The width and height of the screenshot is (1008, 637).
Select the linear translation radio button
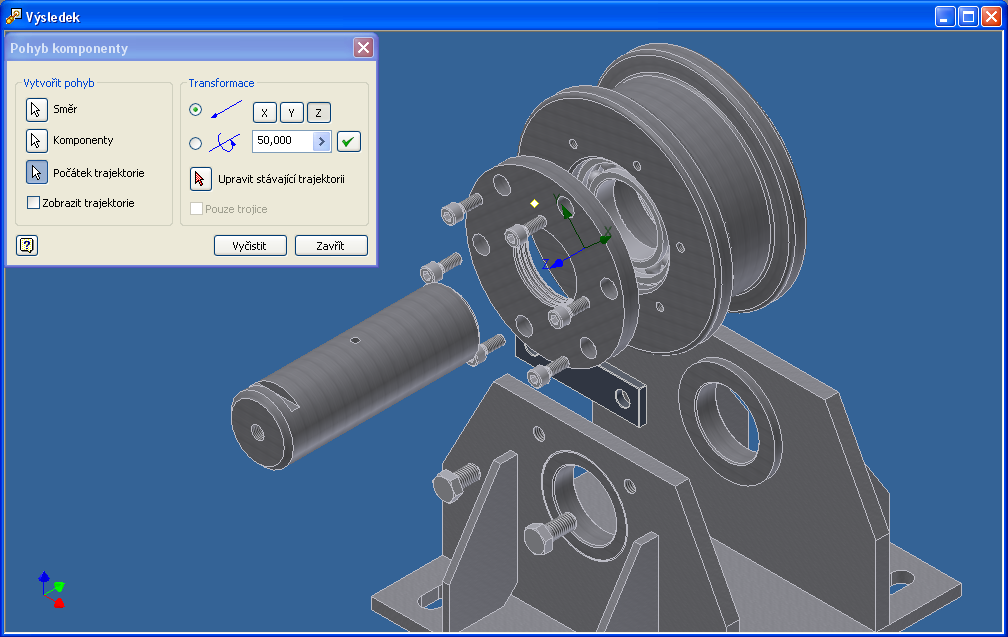coord(196,110)
